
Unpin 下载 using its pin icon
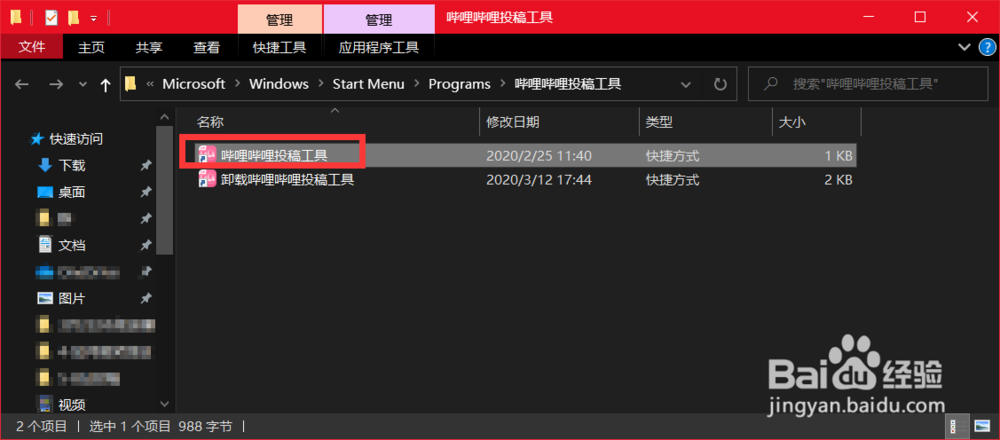[146, 165]
